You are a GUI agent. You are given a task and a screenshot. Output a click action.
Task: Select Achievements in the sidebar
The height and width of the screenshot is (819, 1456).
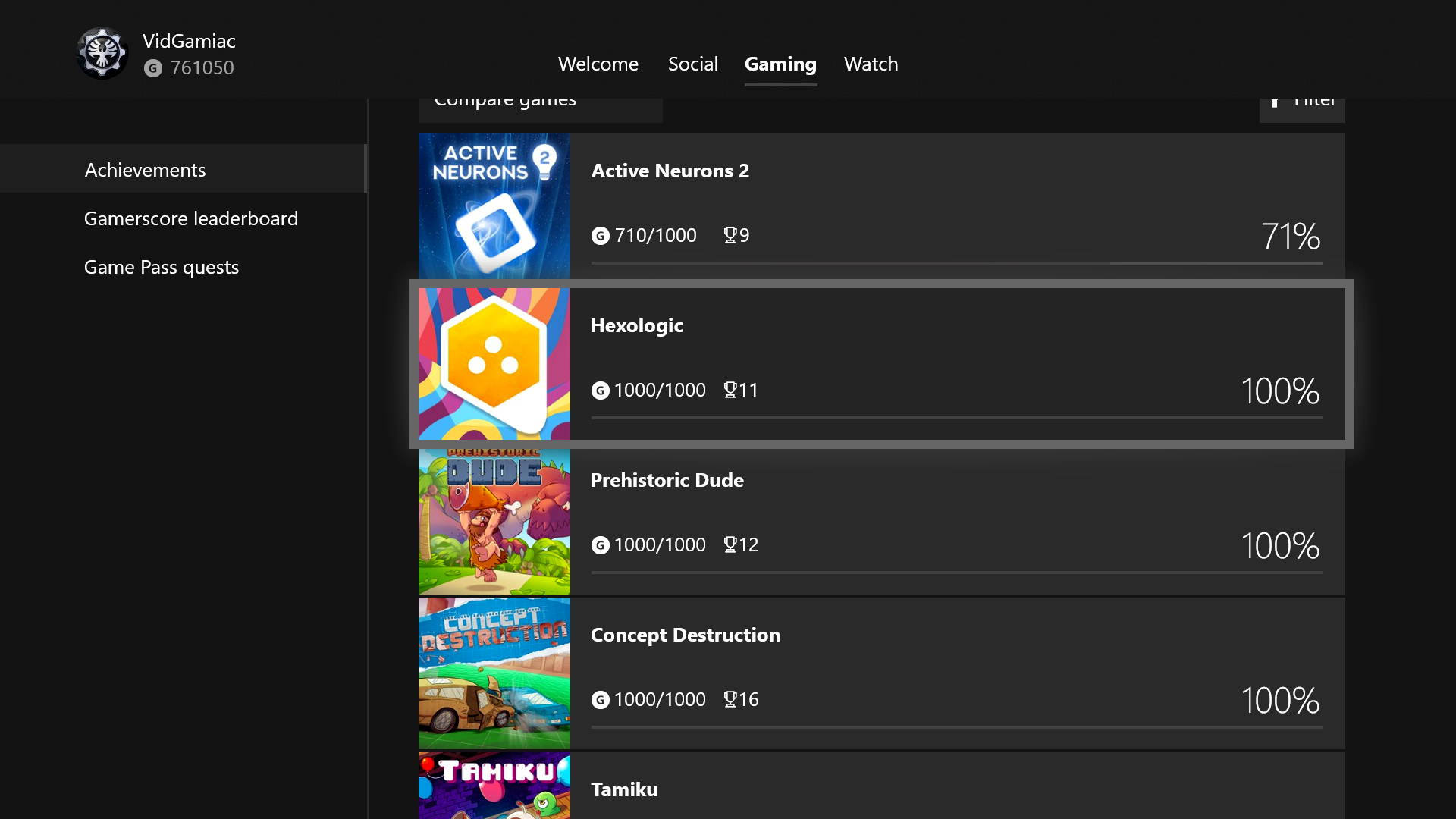[x=146, y=170]
